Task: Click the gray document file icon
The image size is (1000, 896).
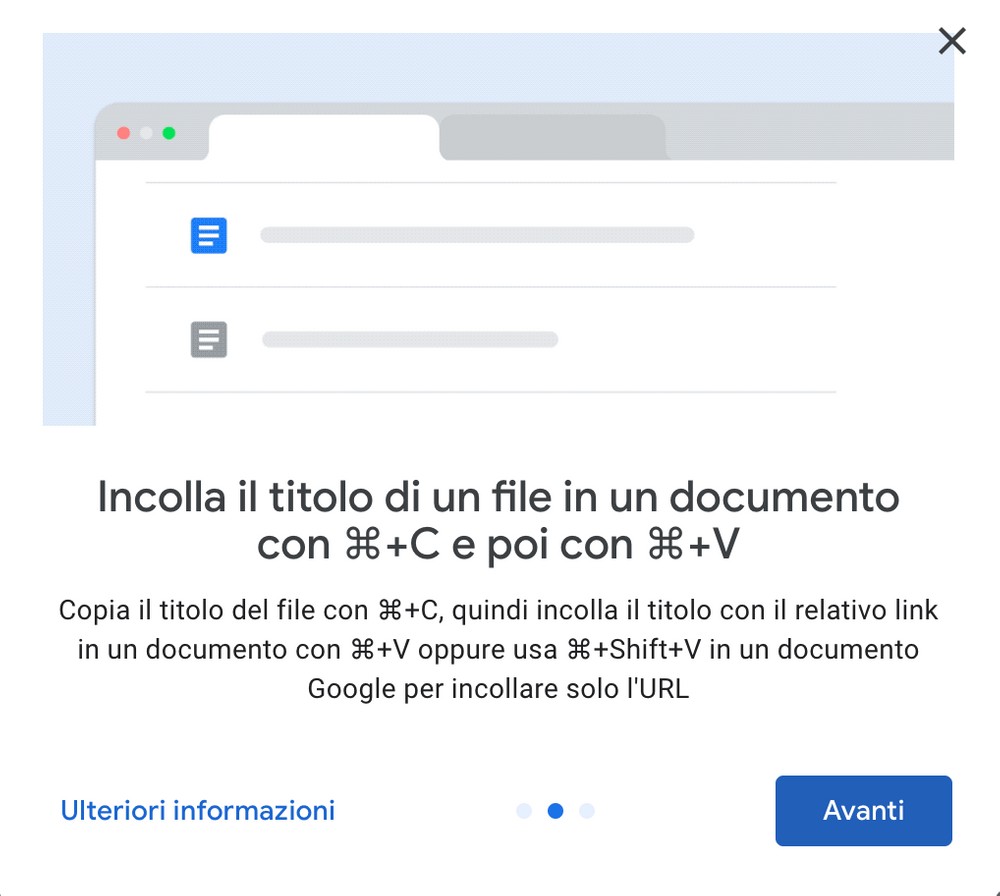Action: coord(209,340)
